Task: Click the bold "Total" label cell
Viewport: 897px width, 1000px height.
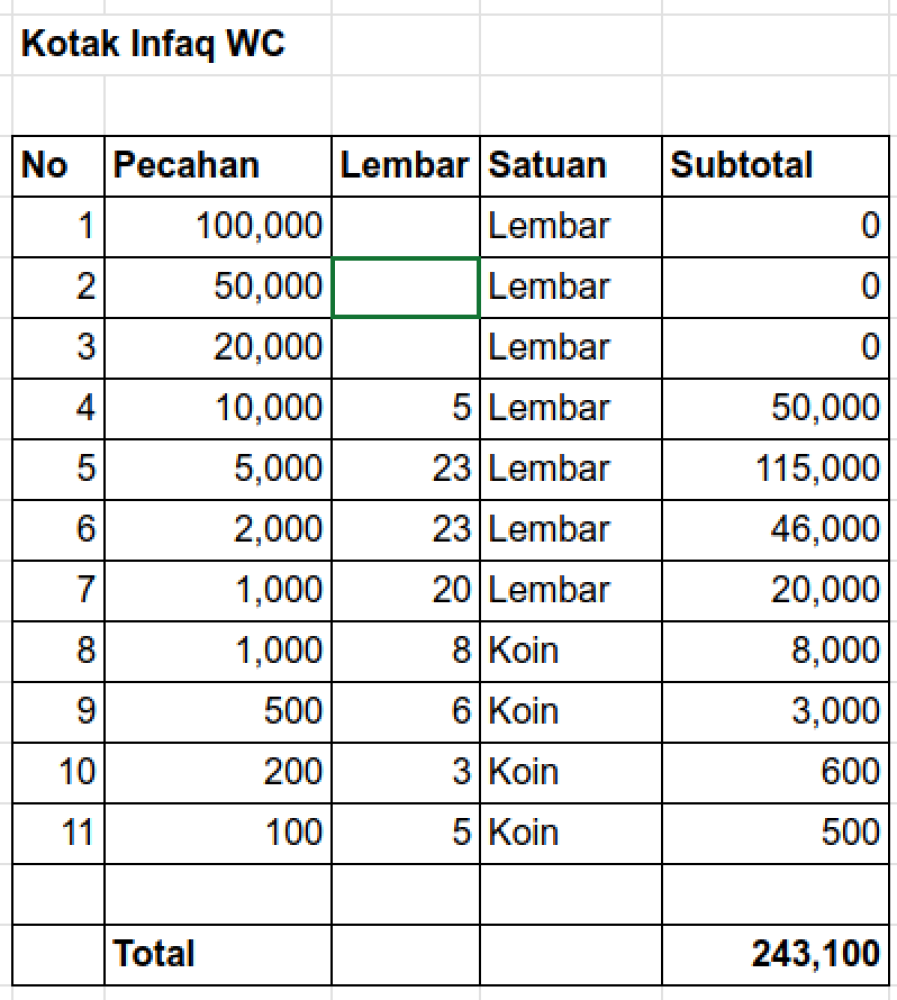Action: pyautogui.click(x=218, y=954)
